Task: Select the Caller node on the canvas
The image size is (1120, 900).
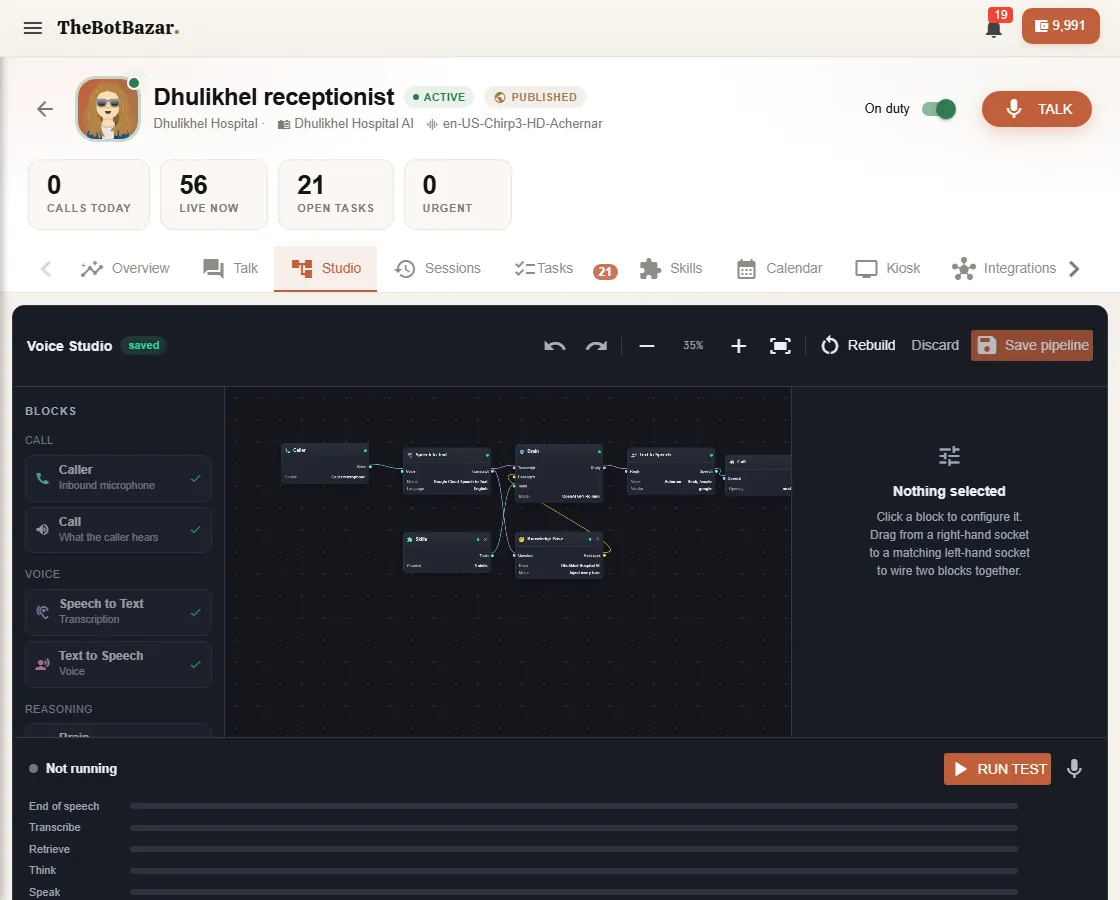Action: coord(325,463)
